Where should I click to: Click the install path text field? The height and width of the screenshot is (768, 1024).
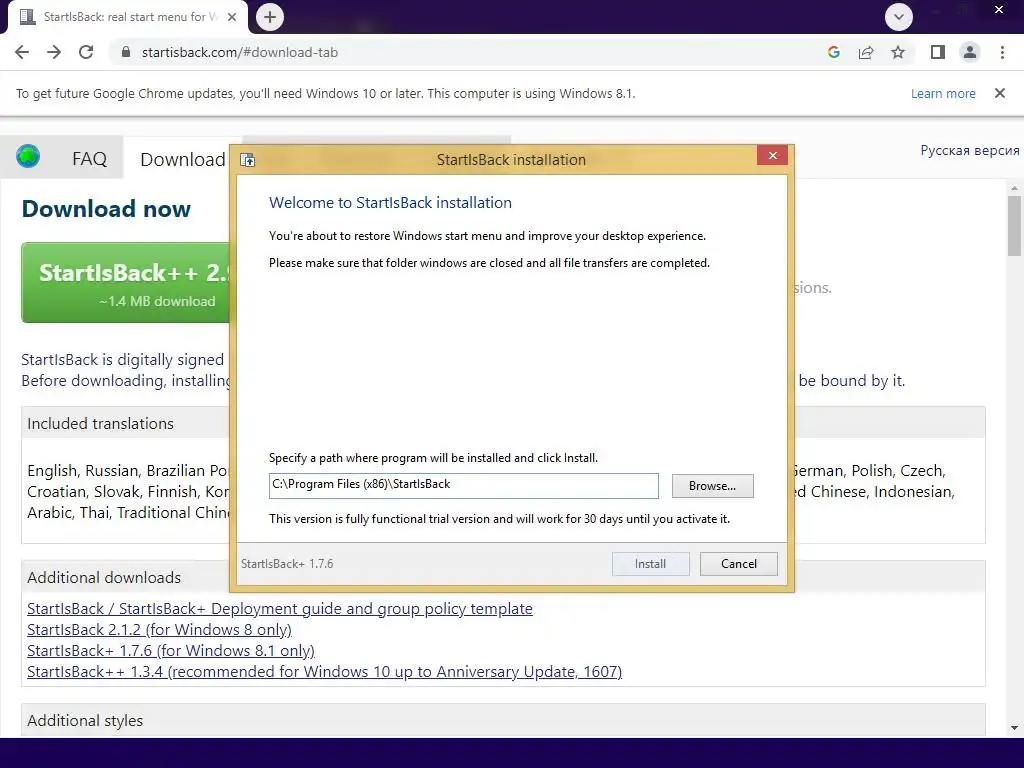(x=464, y=485)
